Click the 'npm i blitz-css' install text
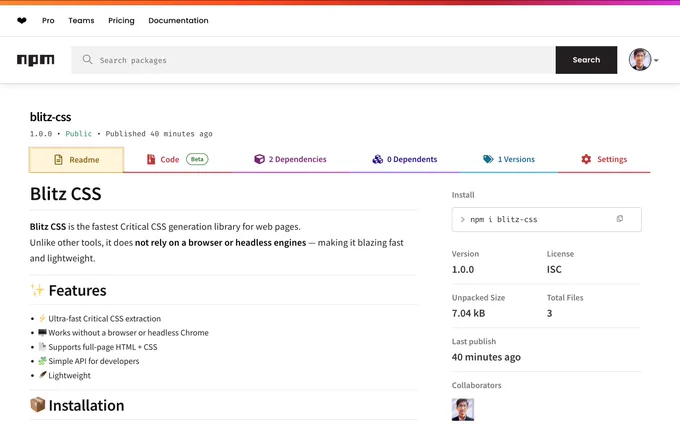The height and width of the screenshot is (425, 680). [x=503, y=219]
